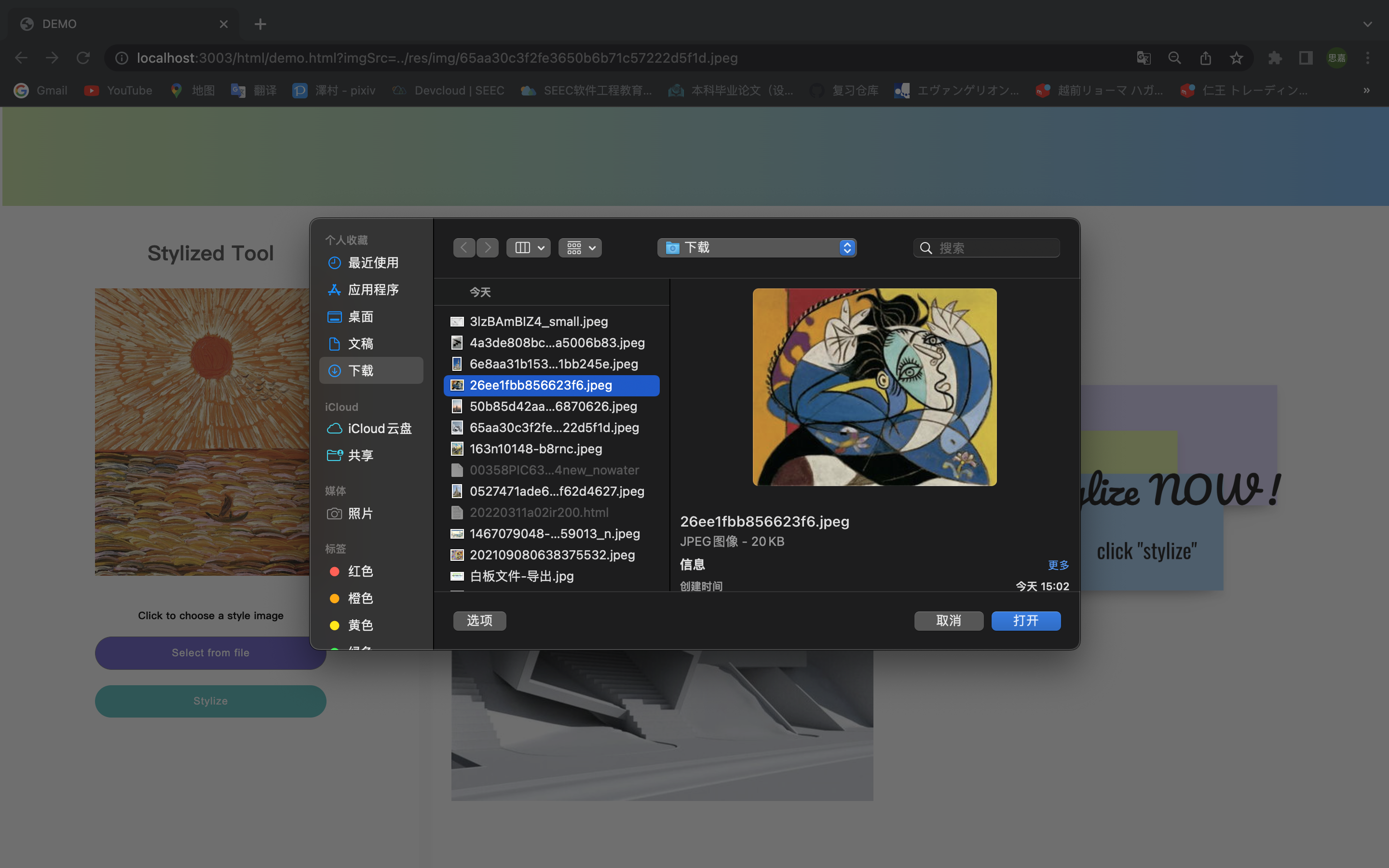
Task: Click the page share icon in address bar
Action: tap(1205, 58)
